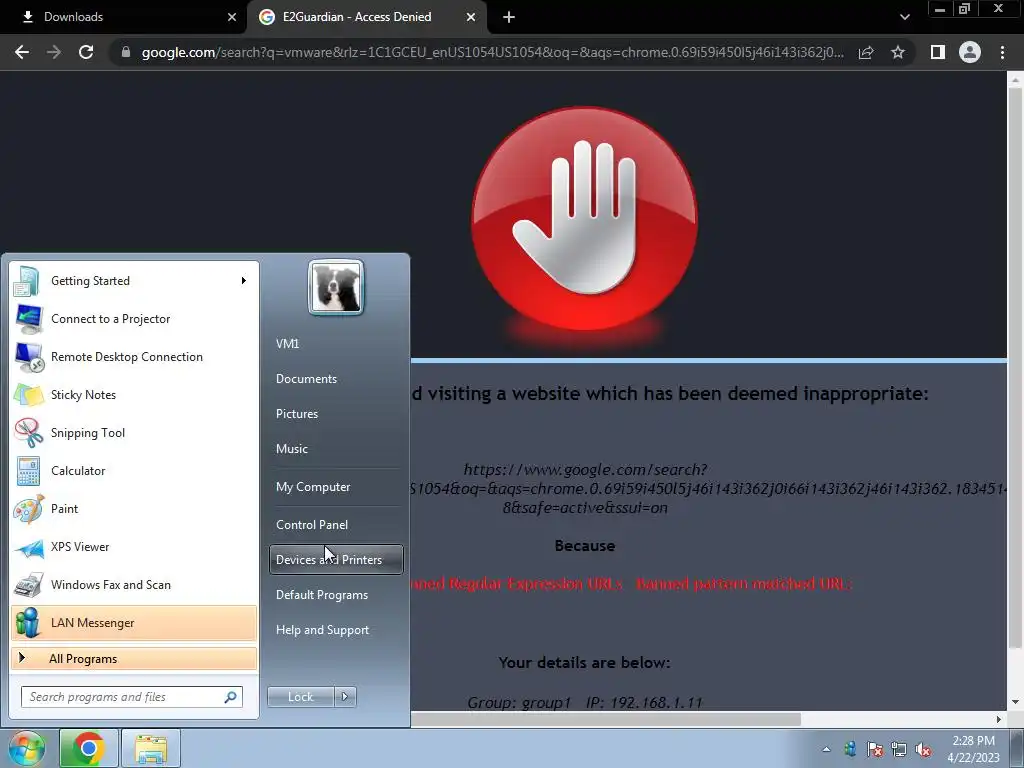Click 'Group: group1 IP: 192.168.1.11' text
This screenshot has width=1024, height=768.
pyautogui.click(x=584, y=703)
